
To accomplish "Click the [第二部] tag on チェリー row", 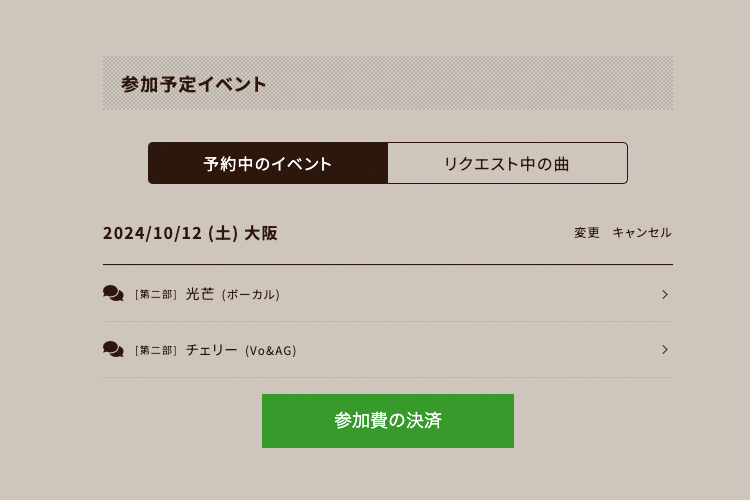I will click(x=156, y=350).
